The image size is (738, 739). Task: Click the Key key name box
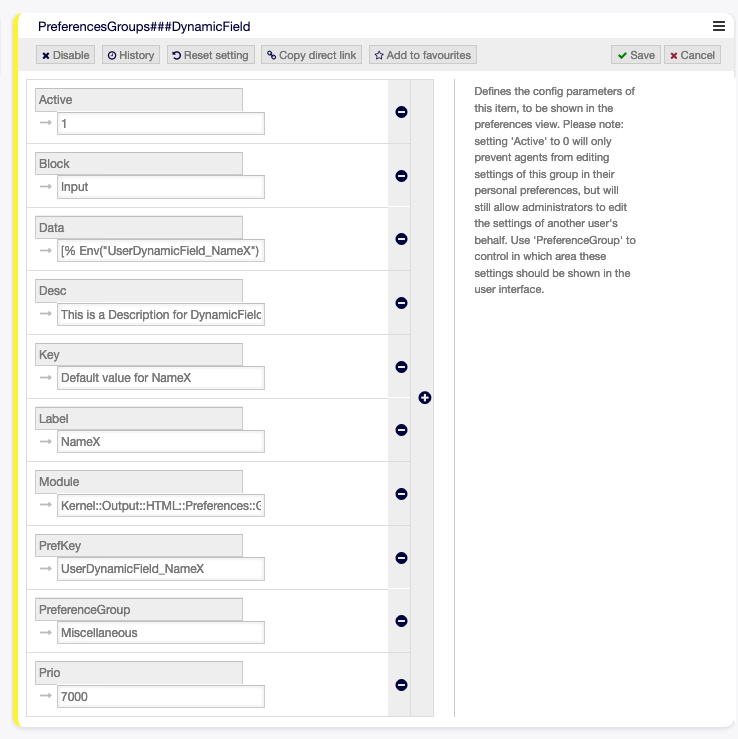coord(139,354)
